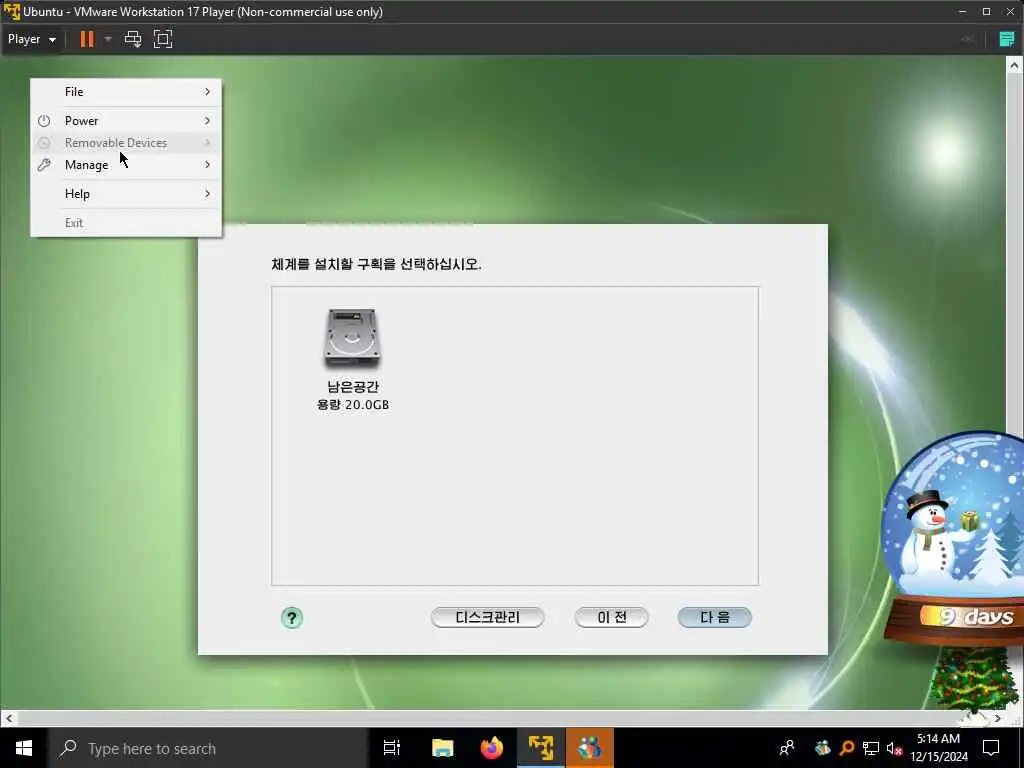
Task: Open Task View in the taskbar
Action: pos(392,748)
